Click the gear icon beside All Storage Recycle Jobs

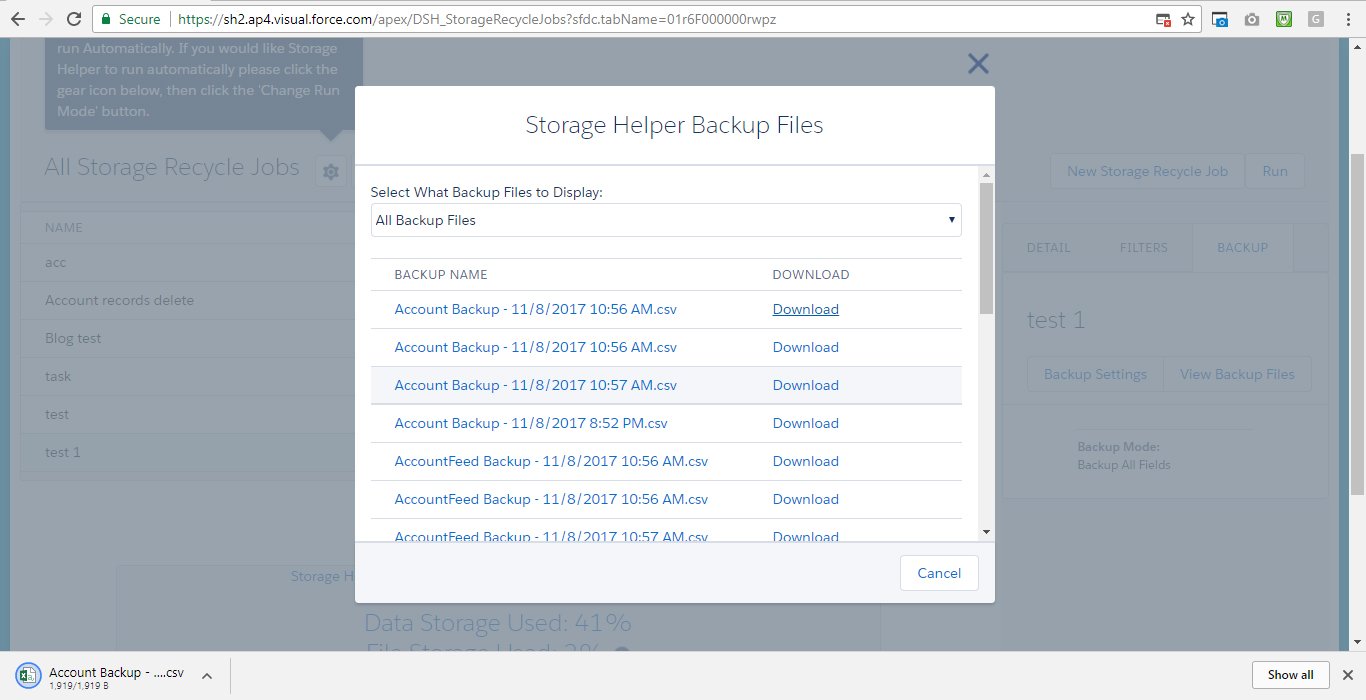tap(330, 171)
